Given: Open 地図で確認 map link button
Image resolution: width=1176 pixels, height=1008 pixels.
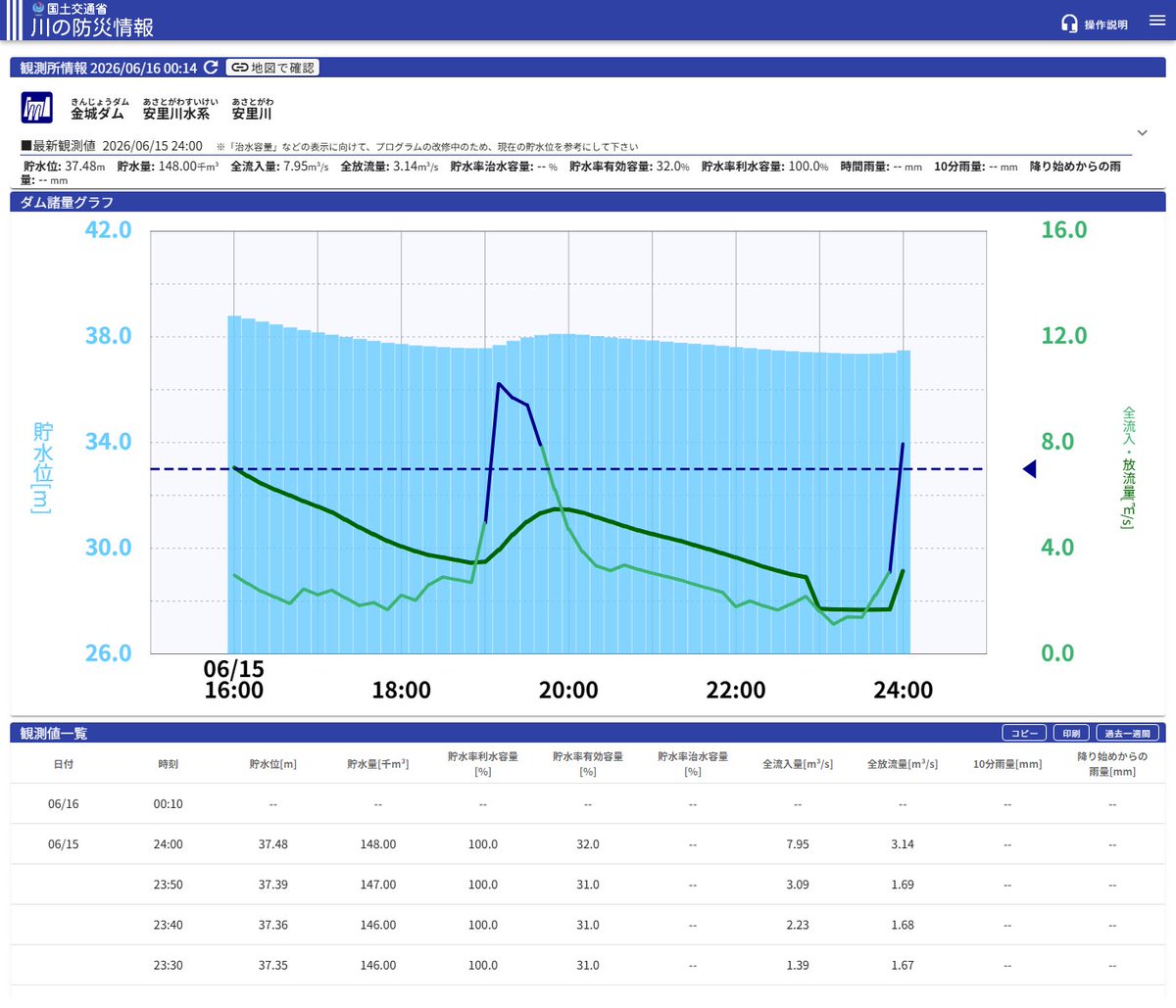Looking at the screenshot, I should (272, 68).
